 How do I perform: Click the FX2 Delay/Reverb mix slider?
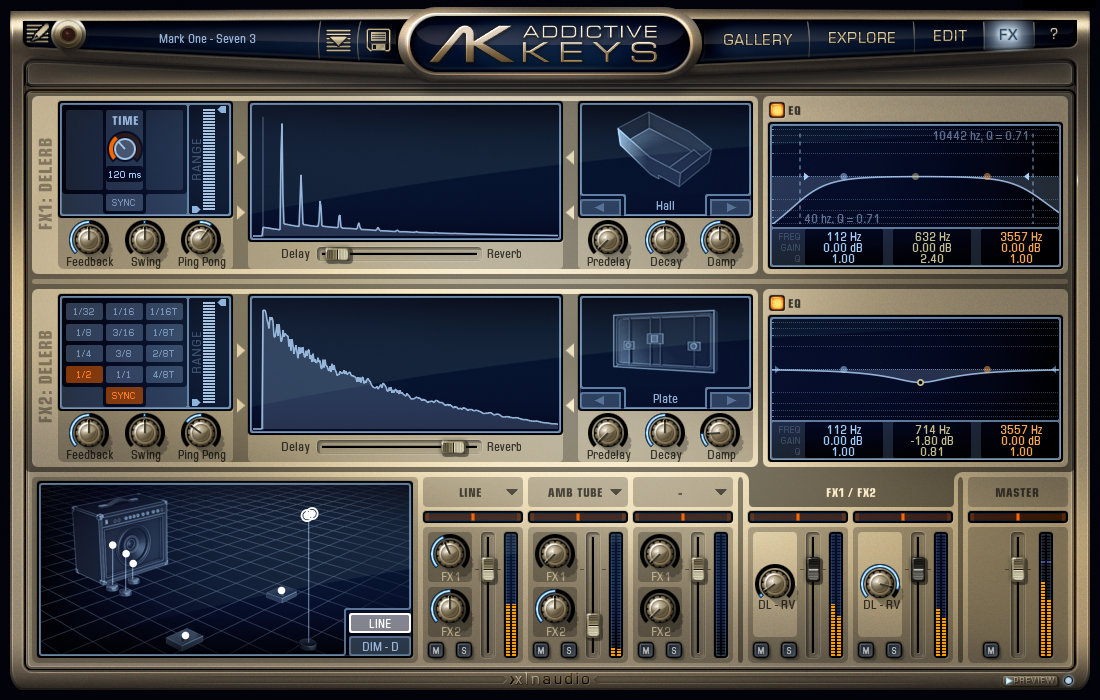454,447
